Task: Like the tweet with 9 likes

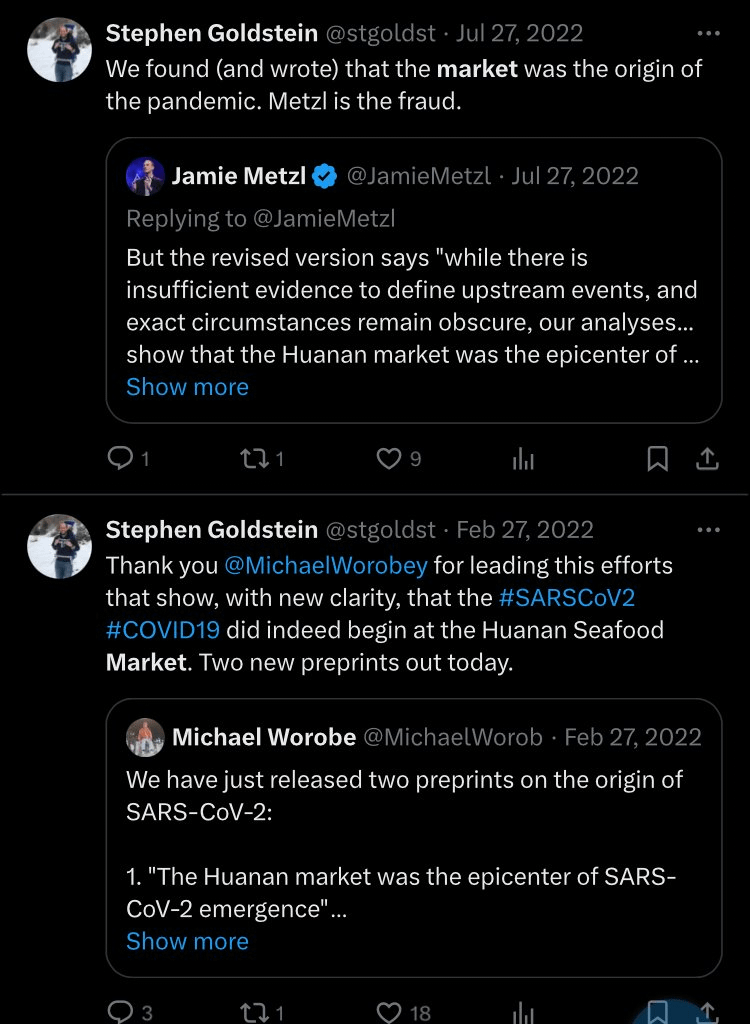Action: click(388, 459)
